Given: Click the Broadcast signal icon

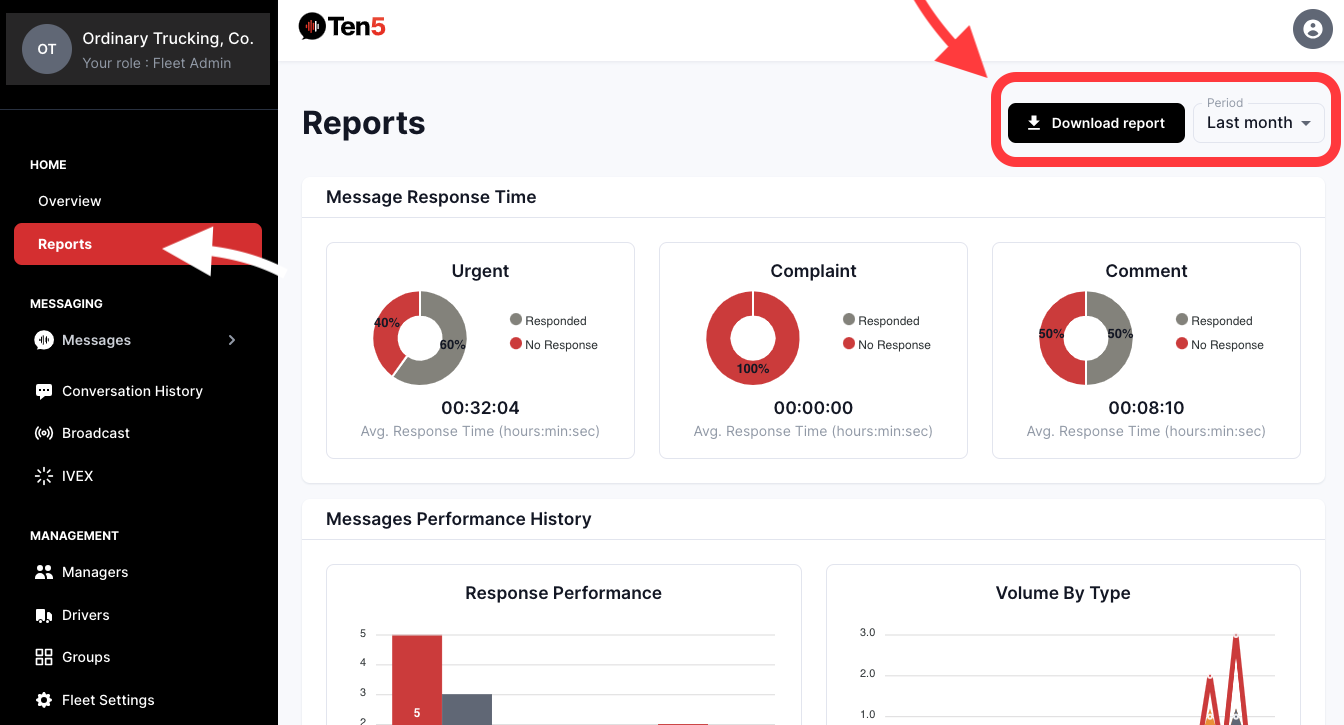Looking at the screenshot, I should (44, 433).
